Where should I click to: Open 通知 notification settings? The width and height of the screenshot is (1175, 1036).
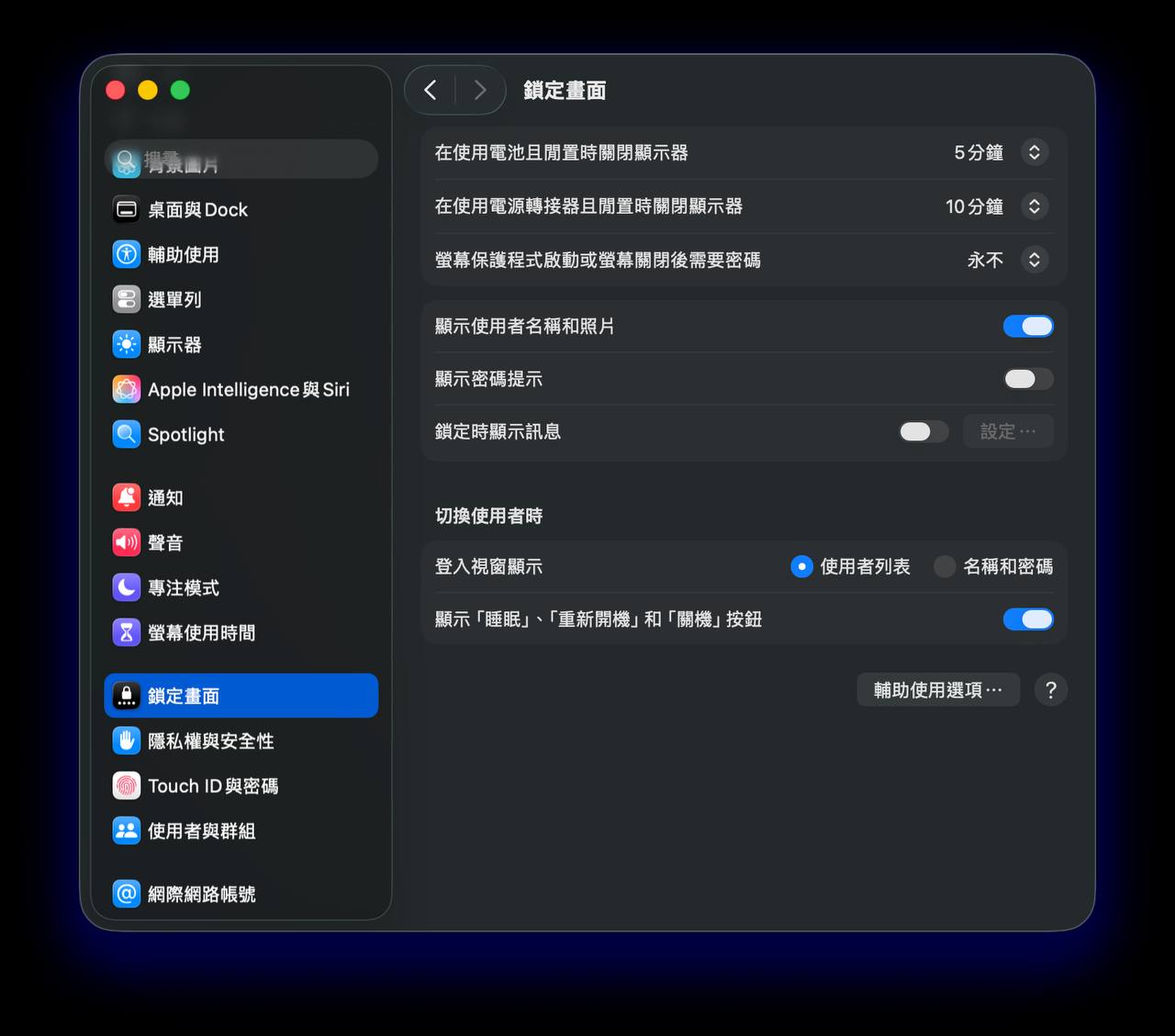165,497
